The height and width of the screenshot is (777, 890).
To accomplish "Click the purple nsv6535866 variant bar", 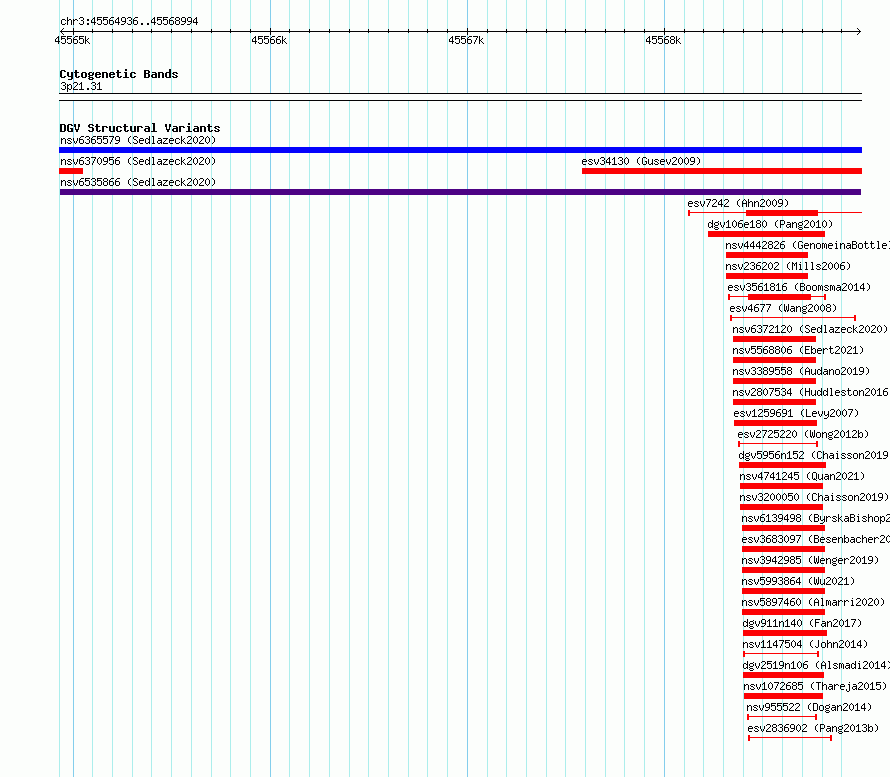I will pos(460,192).
